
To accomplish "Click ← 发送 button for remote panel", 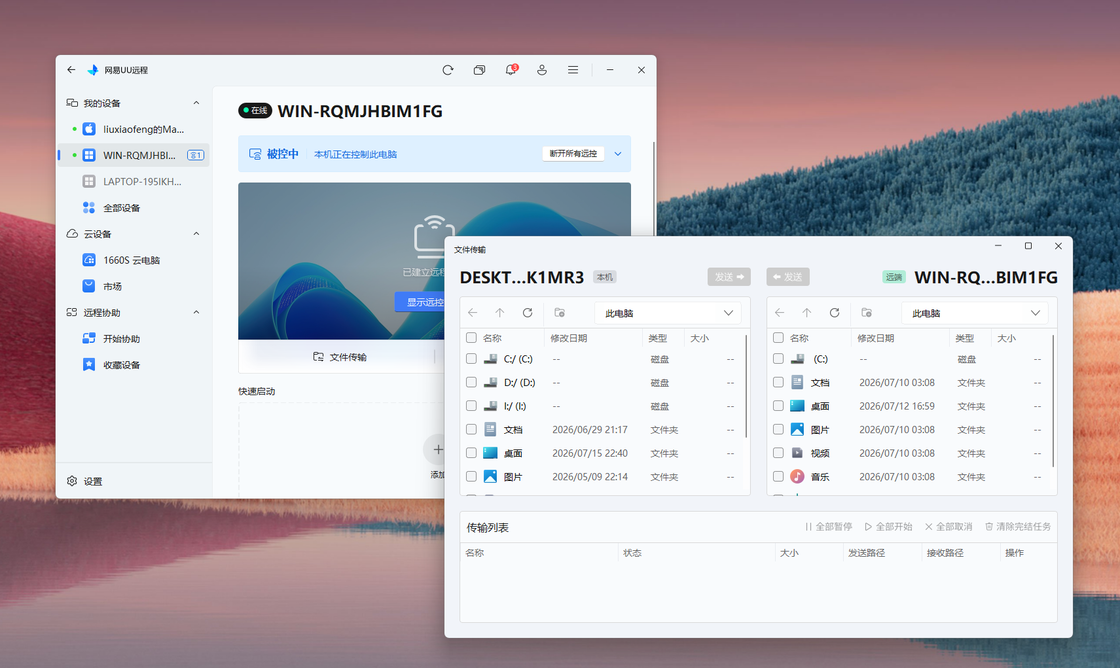I will coord(788,276).
